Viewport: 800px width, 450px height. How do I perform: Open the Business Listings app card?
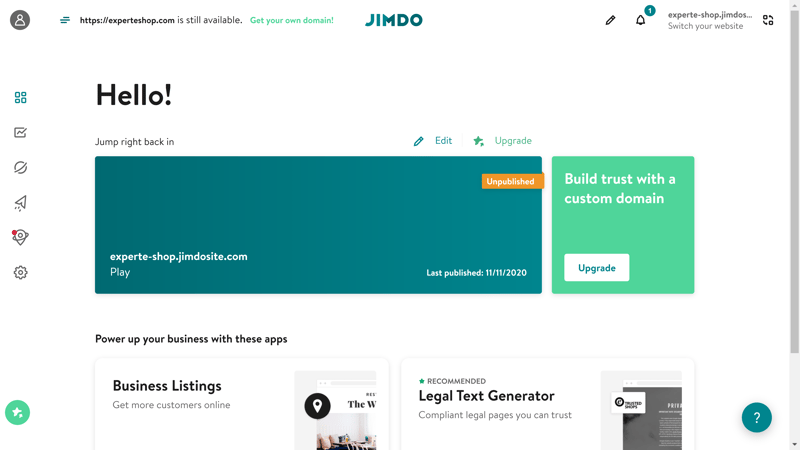[x=242, y=404]
